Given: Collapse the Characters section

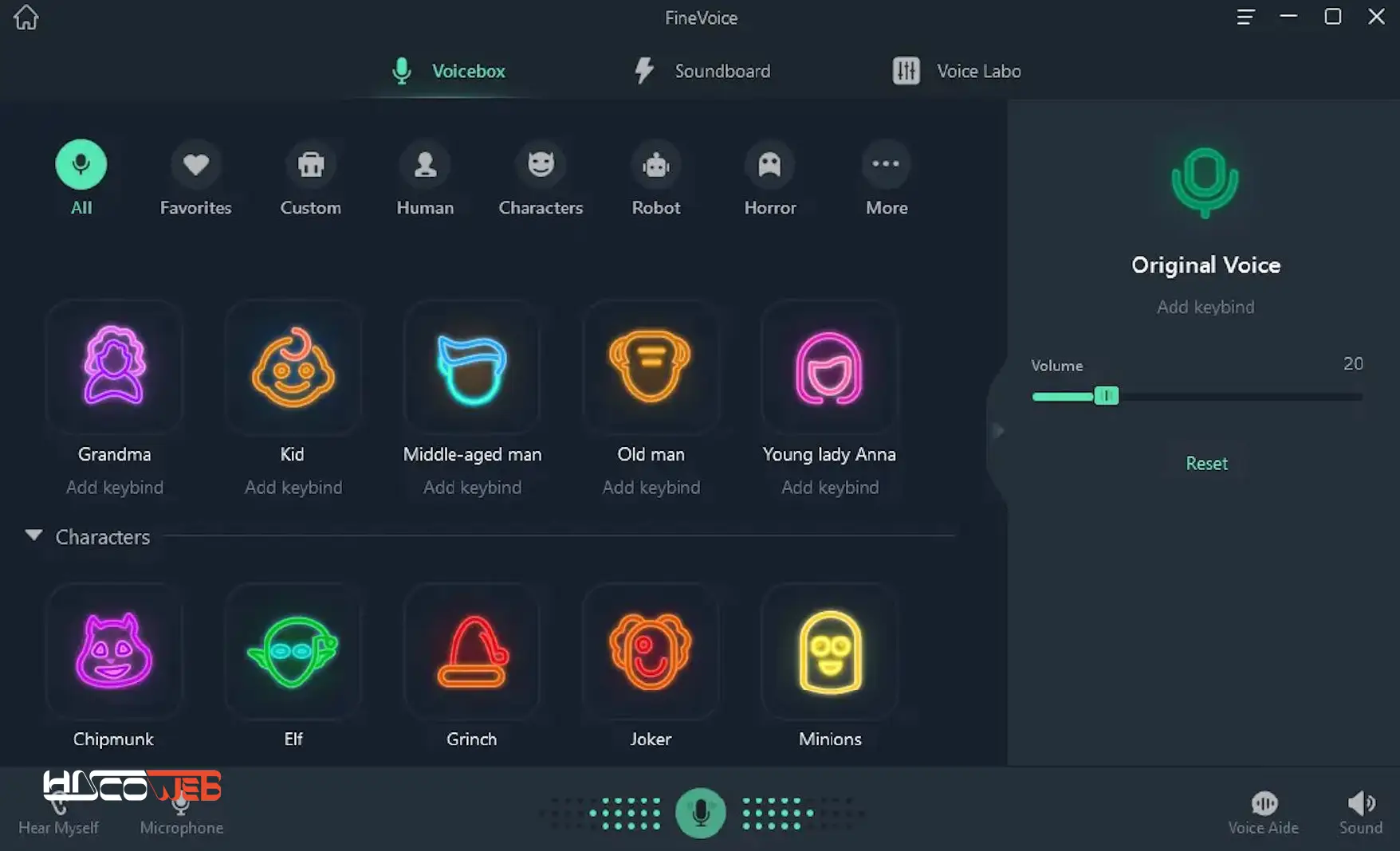Looking at the screenshot, I should point(33,535).
